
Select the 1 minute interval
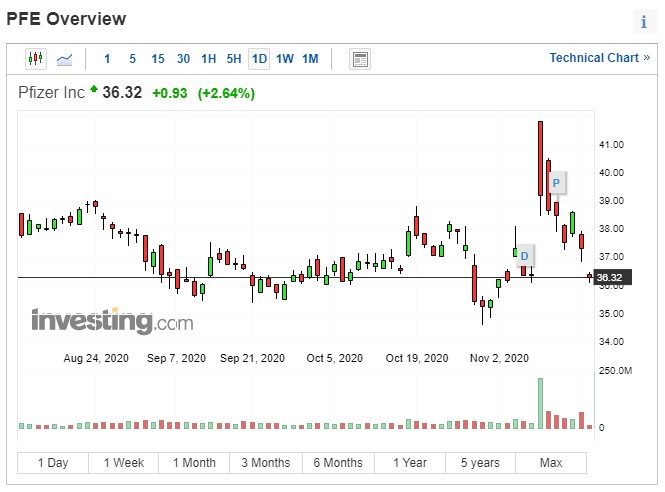(107, 59)
